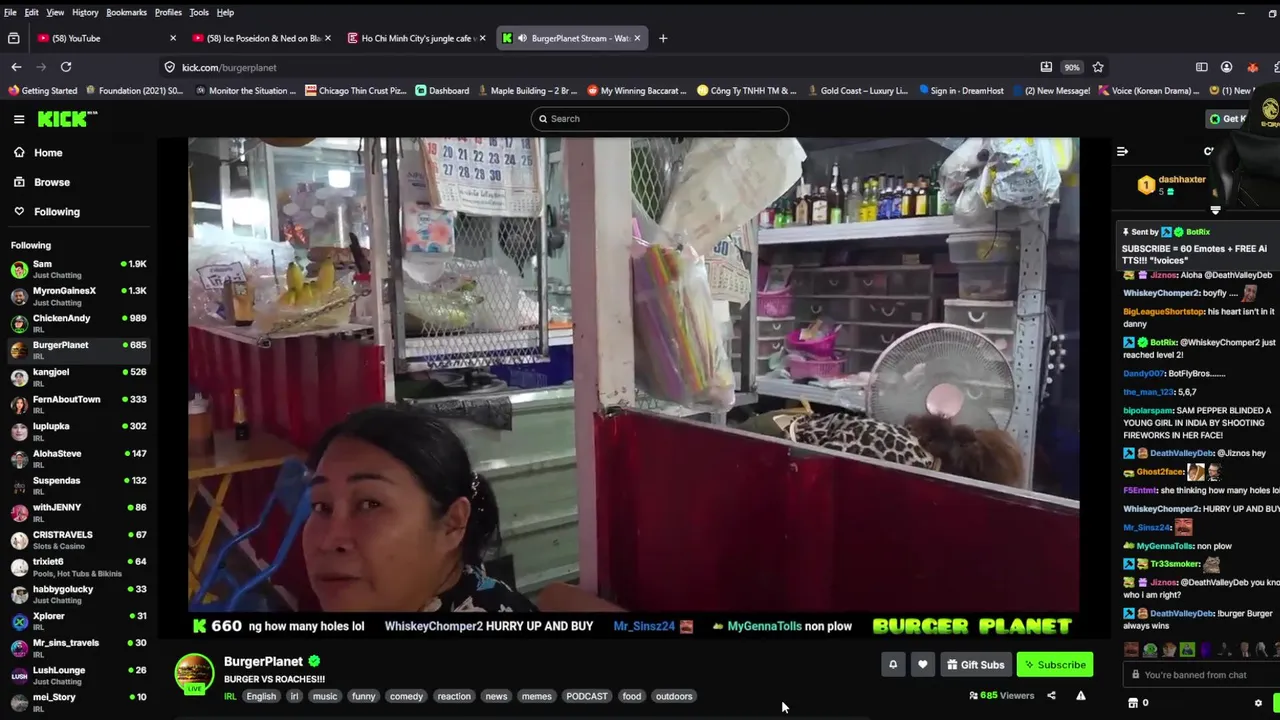
Task: Open the Bookmarks menu
Action: click(x=126, y=12)
